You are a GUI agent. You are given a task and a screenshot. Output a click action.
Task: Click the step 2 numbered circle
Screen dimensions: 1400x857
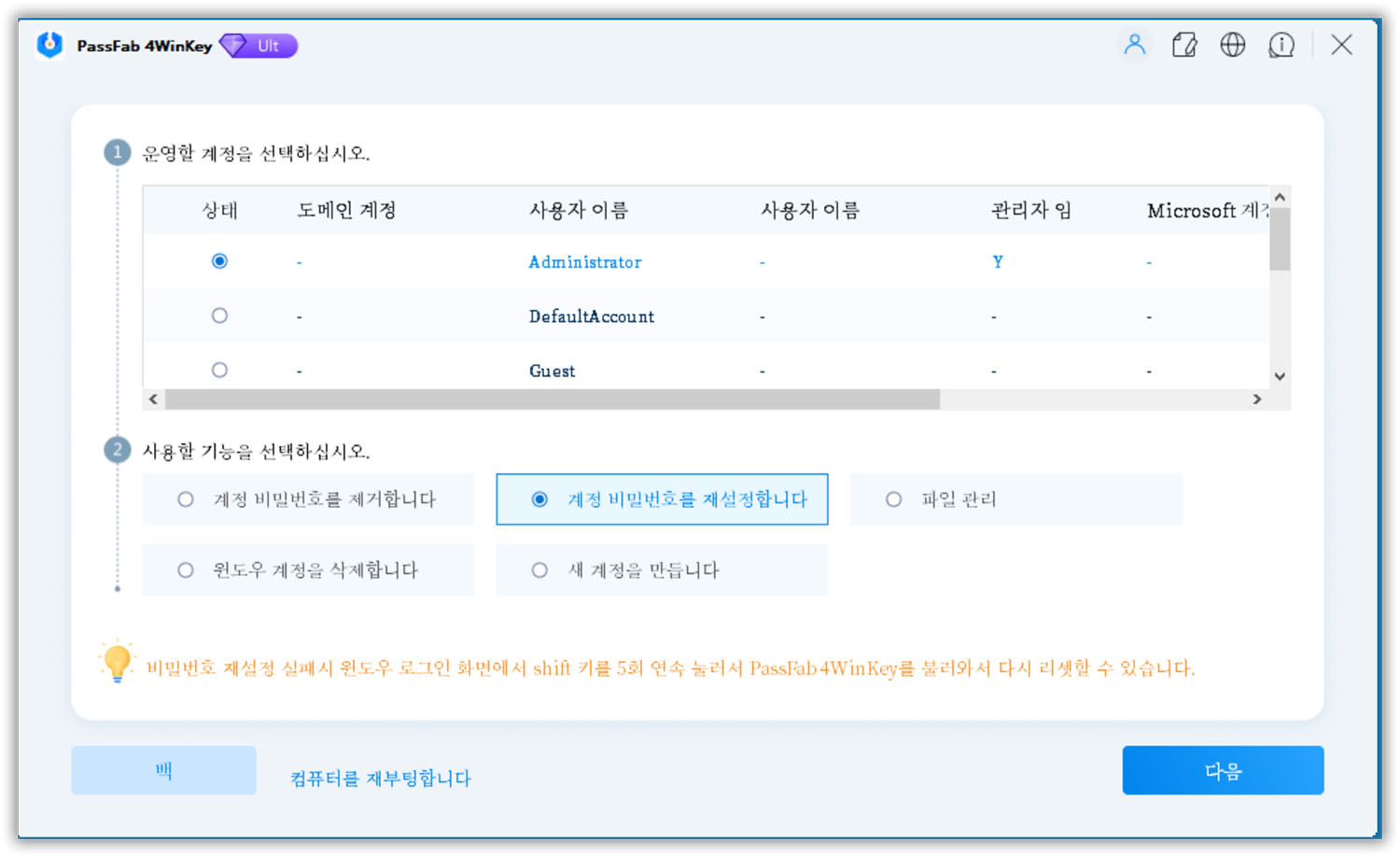pos(117,449)
